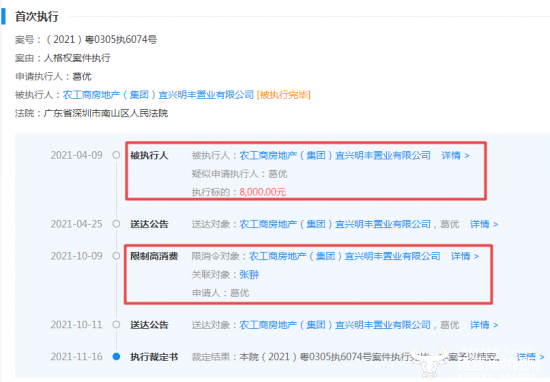The height and width of the screenshot is (382, 550).
Task: Click the 送达公告 label dated 2021-10-11
Action: point(149,325)
